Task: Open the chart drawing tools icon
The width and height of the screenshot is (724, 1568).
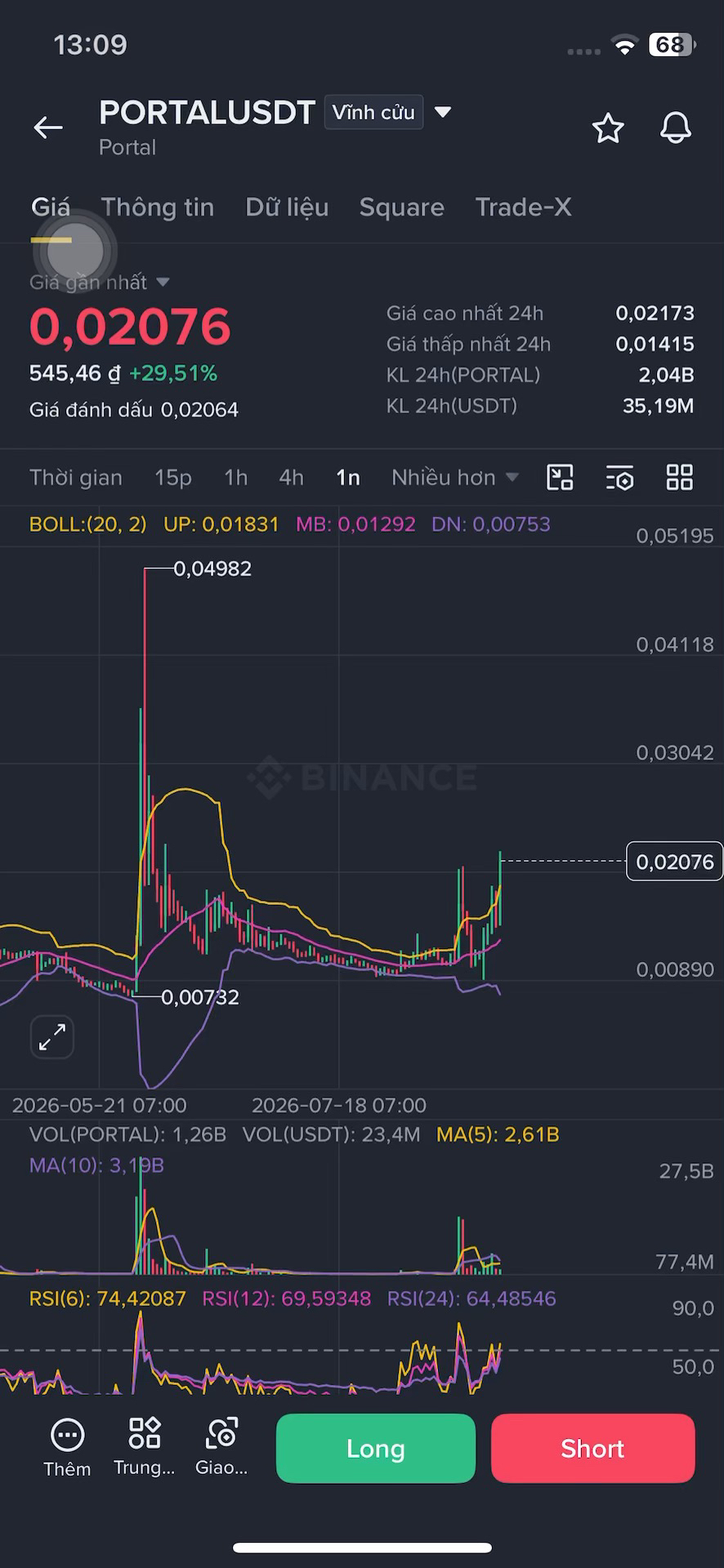Action: coord(560,477)
